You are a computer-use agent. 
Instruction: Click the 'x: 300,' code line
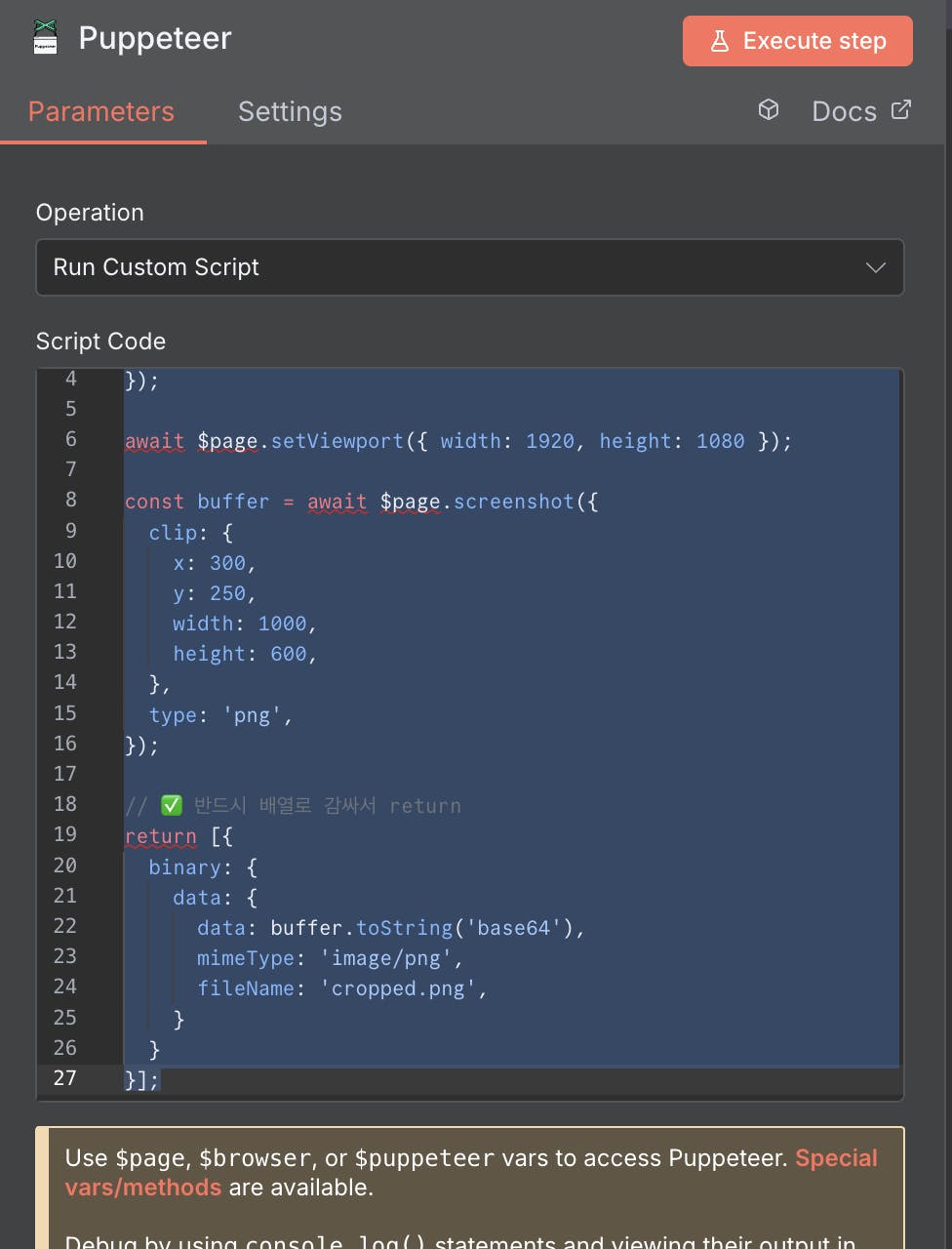click(x=215, y=563)
